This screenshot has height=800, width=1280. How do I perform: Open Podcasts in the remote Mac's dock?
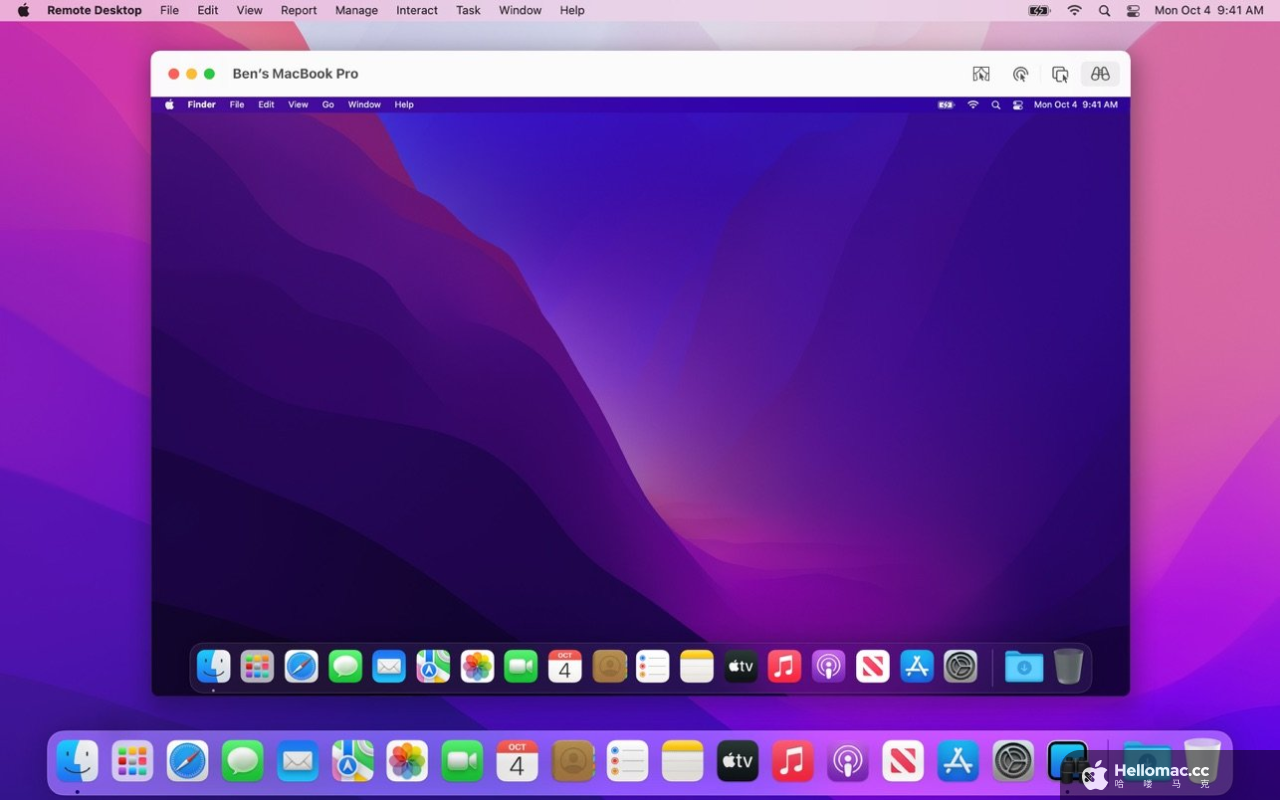[x=829, y=666]
